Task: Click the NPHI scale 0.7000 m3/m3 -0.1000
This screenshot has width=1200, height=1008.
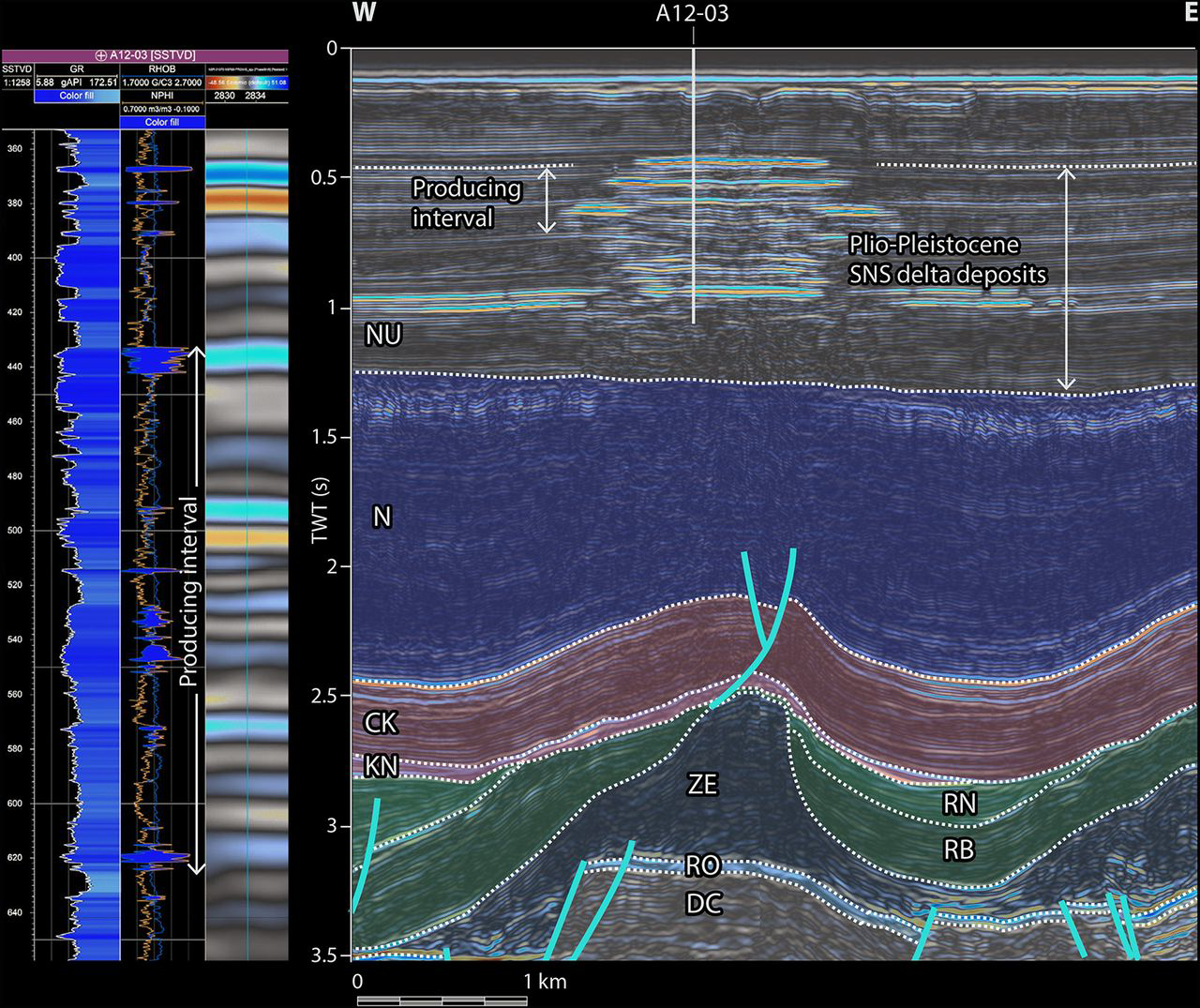Action: coord(162,109)
